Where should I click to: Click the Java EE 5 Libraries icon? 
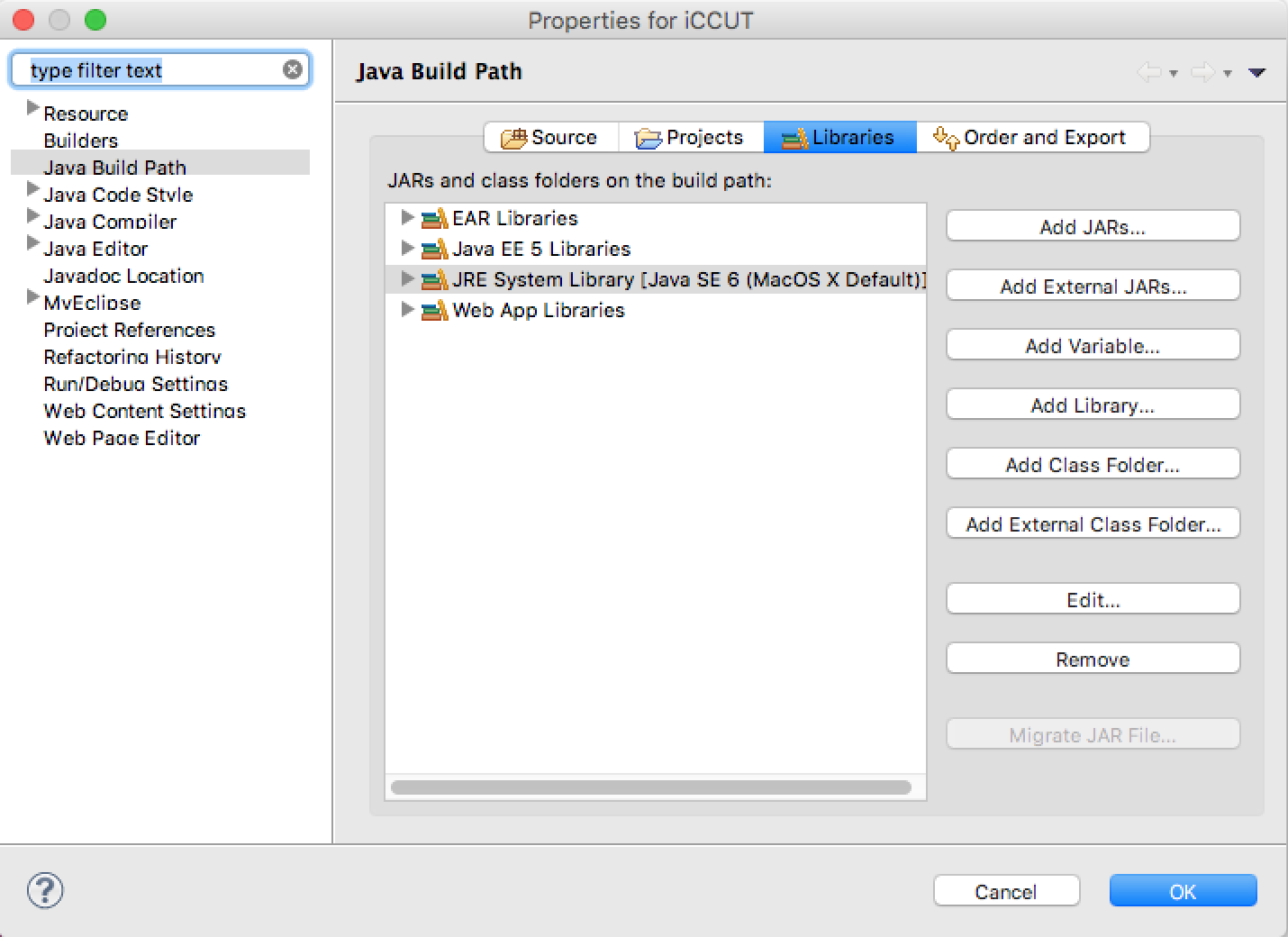point(435,249)
